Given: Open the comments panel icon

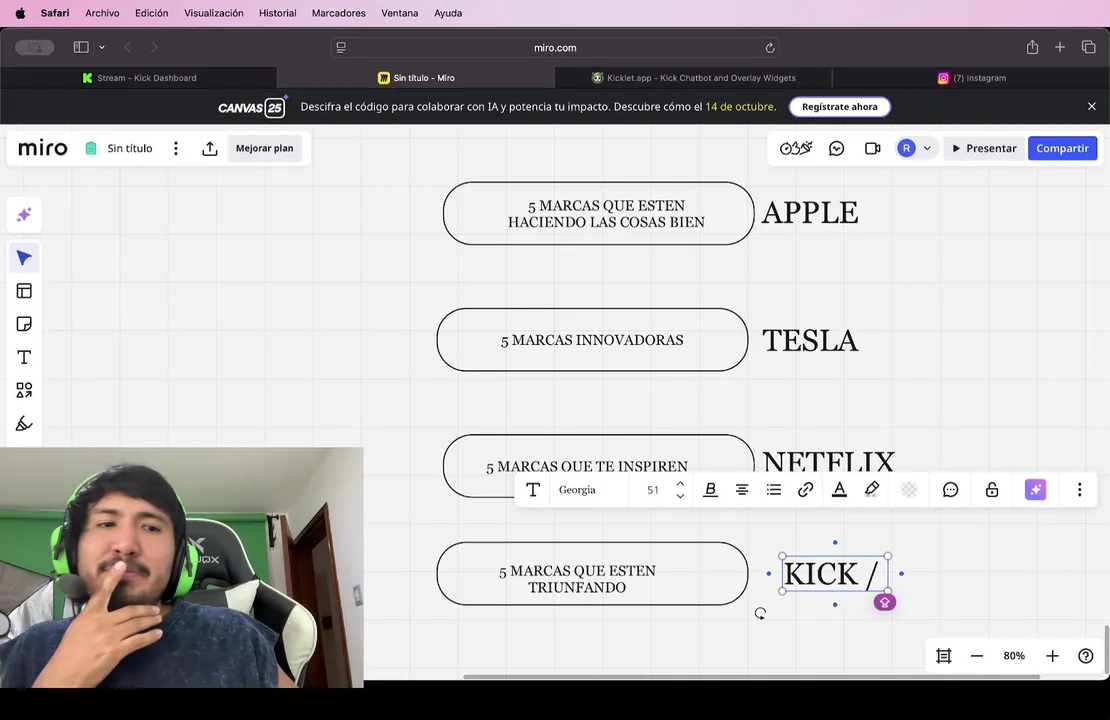Looking at the screenshot, I should coord(837,148).
